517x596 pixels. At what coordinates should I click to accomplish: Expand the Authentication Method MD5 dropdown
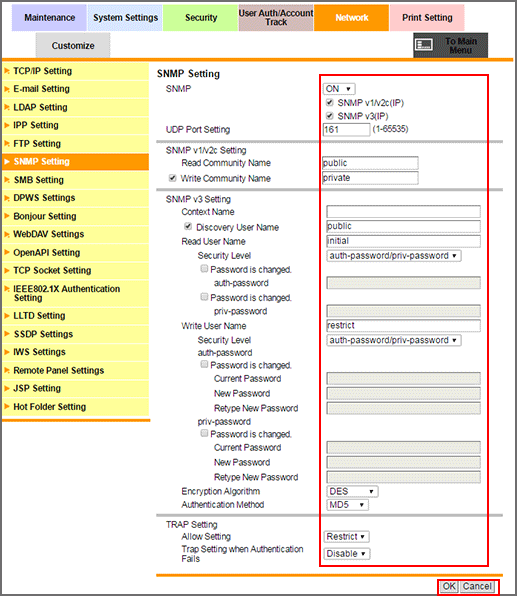347,505
